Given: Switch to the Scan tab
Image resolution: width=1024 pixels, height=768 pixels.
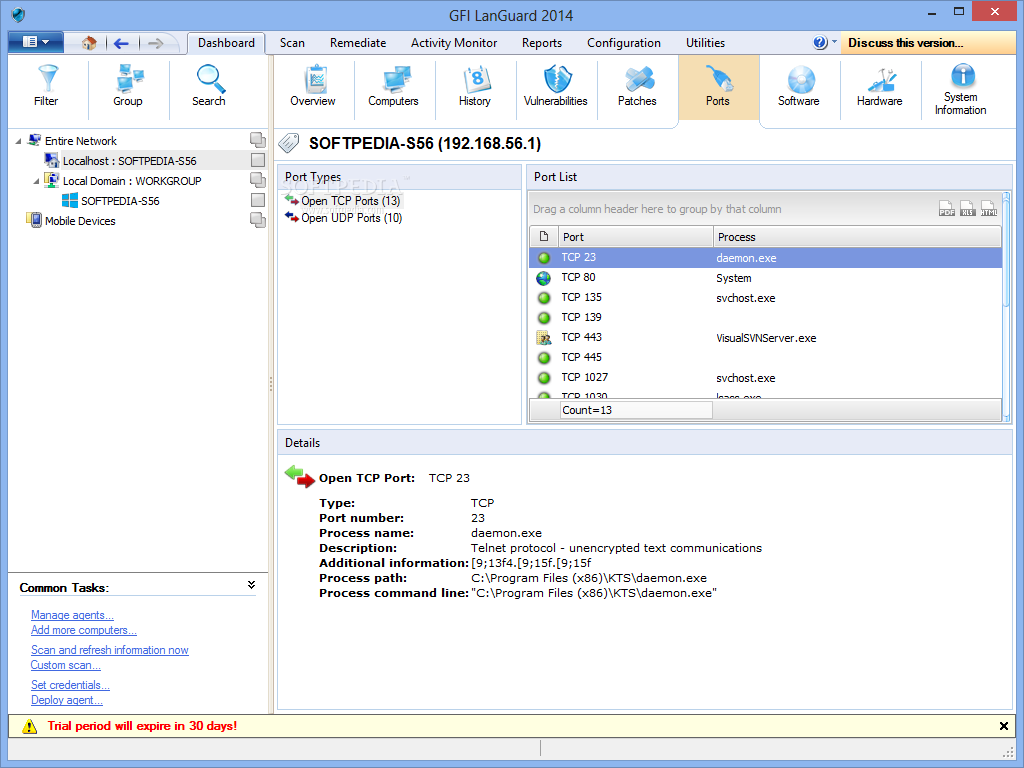Looking at the screenshot, I should pos(292,43).
